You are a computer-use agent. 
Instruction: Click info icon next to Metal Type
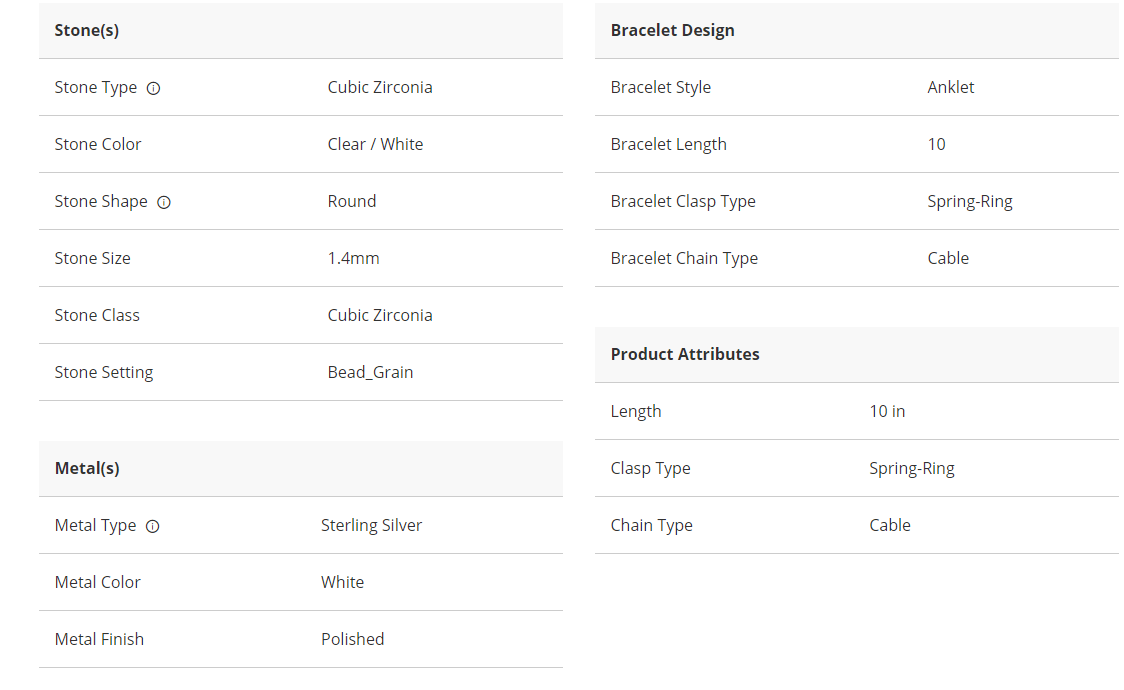click(152, 526)
